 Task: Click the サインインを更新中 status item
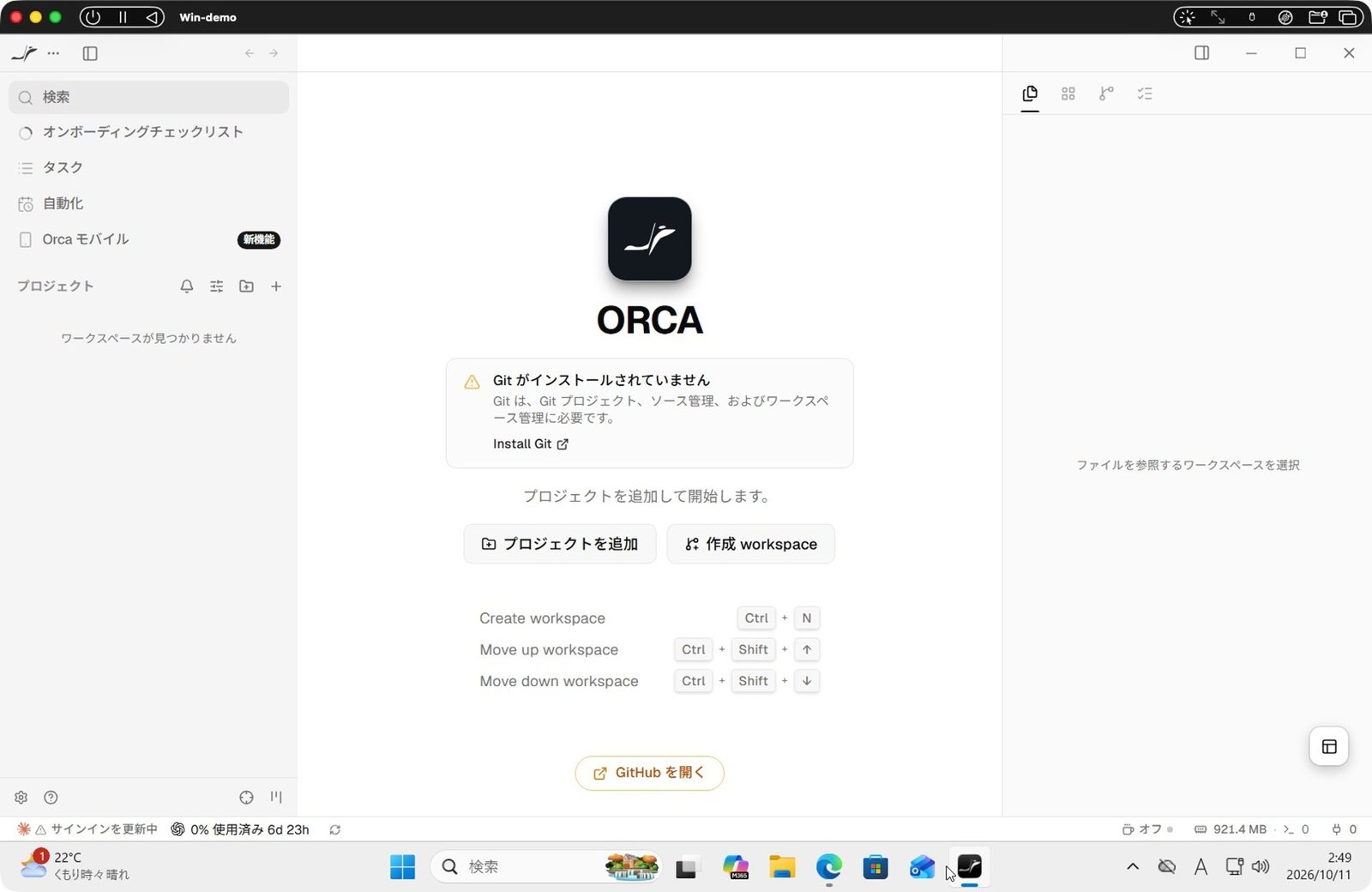88,829
